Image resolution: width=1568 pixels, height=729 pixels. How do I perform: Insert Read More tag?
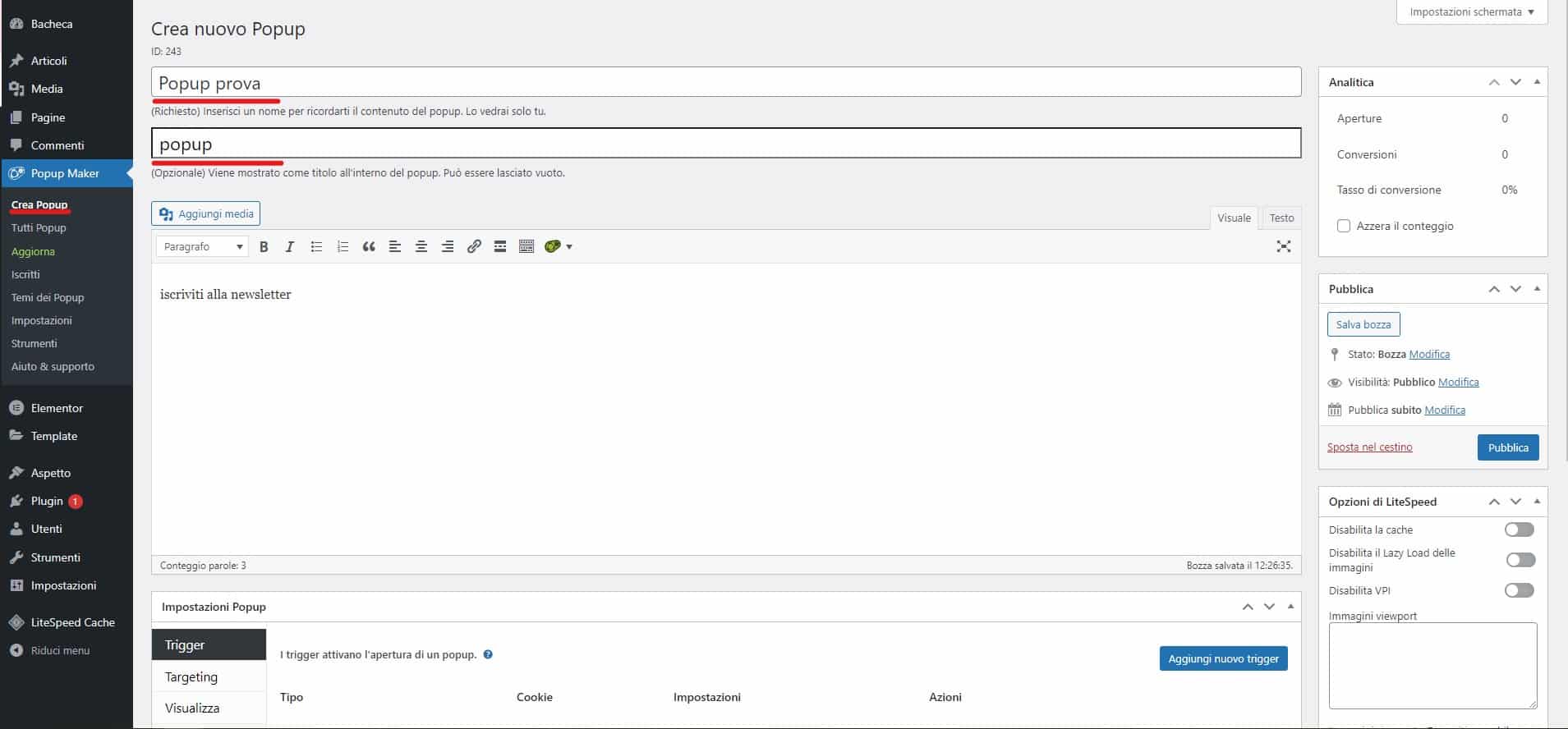pos(500,246)
